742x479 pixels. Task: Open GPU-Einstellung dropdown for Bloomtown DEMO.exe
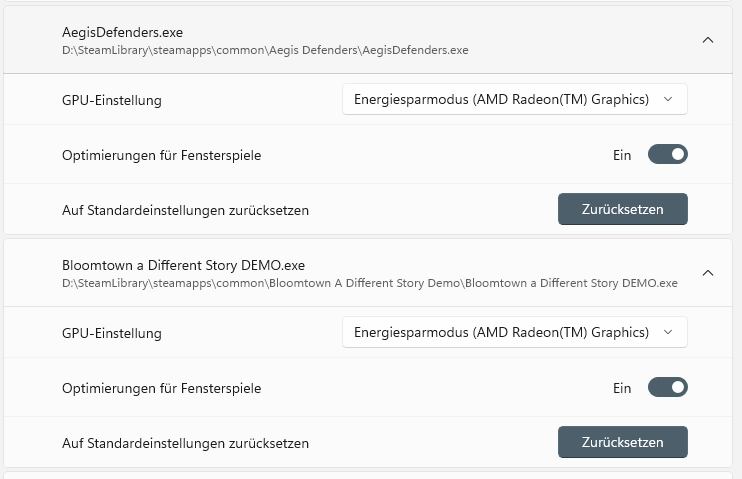pos(515,332)
